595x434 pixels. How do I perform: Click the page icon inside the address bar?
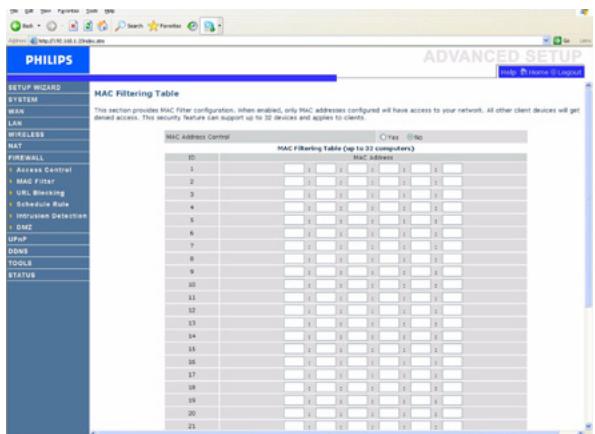click(33, 41)
